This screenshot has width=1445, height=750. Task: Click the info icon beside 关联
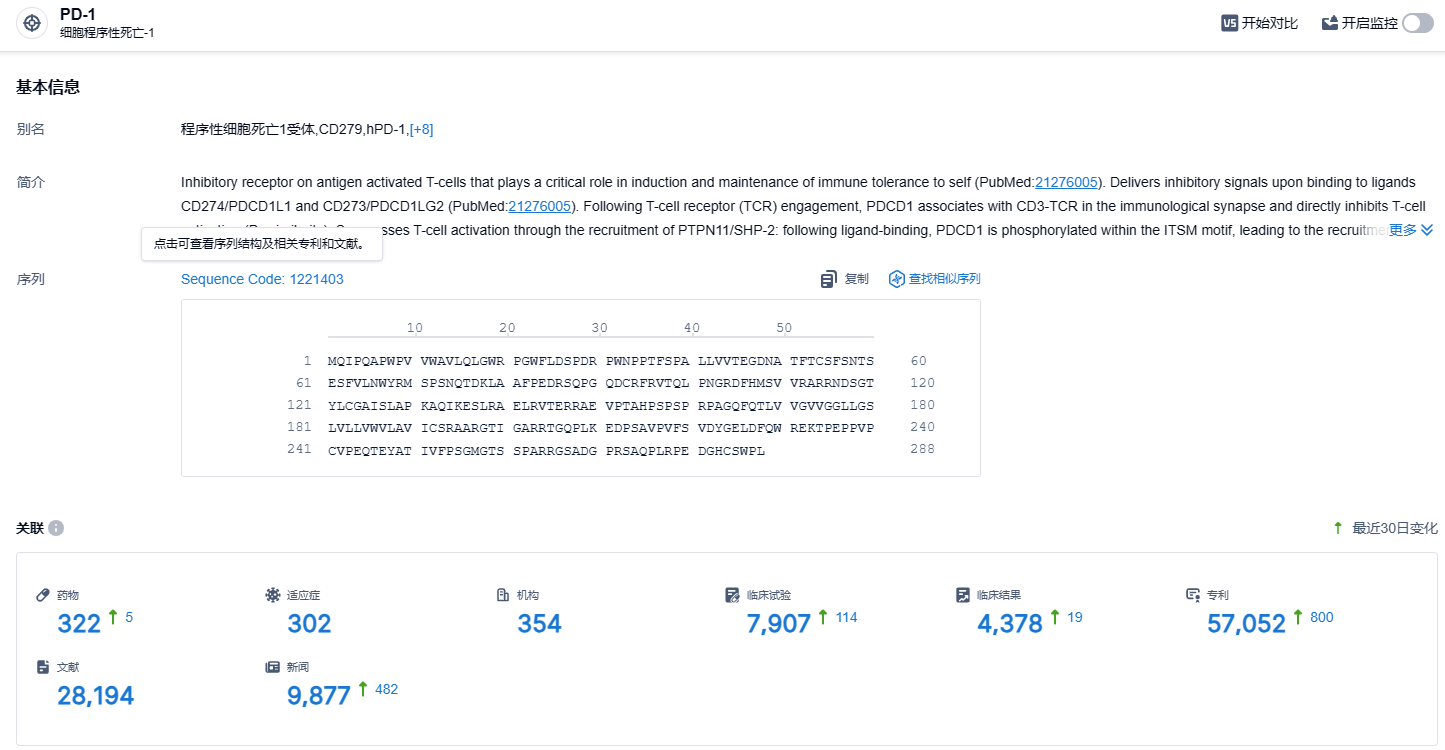(x=56, y=528)
